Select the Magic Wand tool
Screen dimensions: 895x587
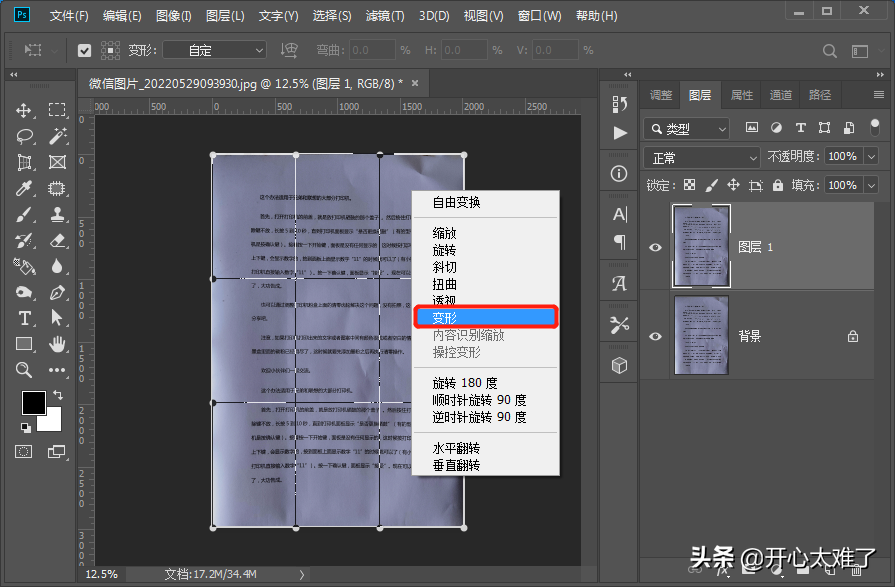click(58, 136)
